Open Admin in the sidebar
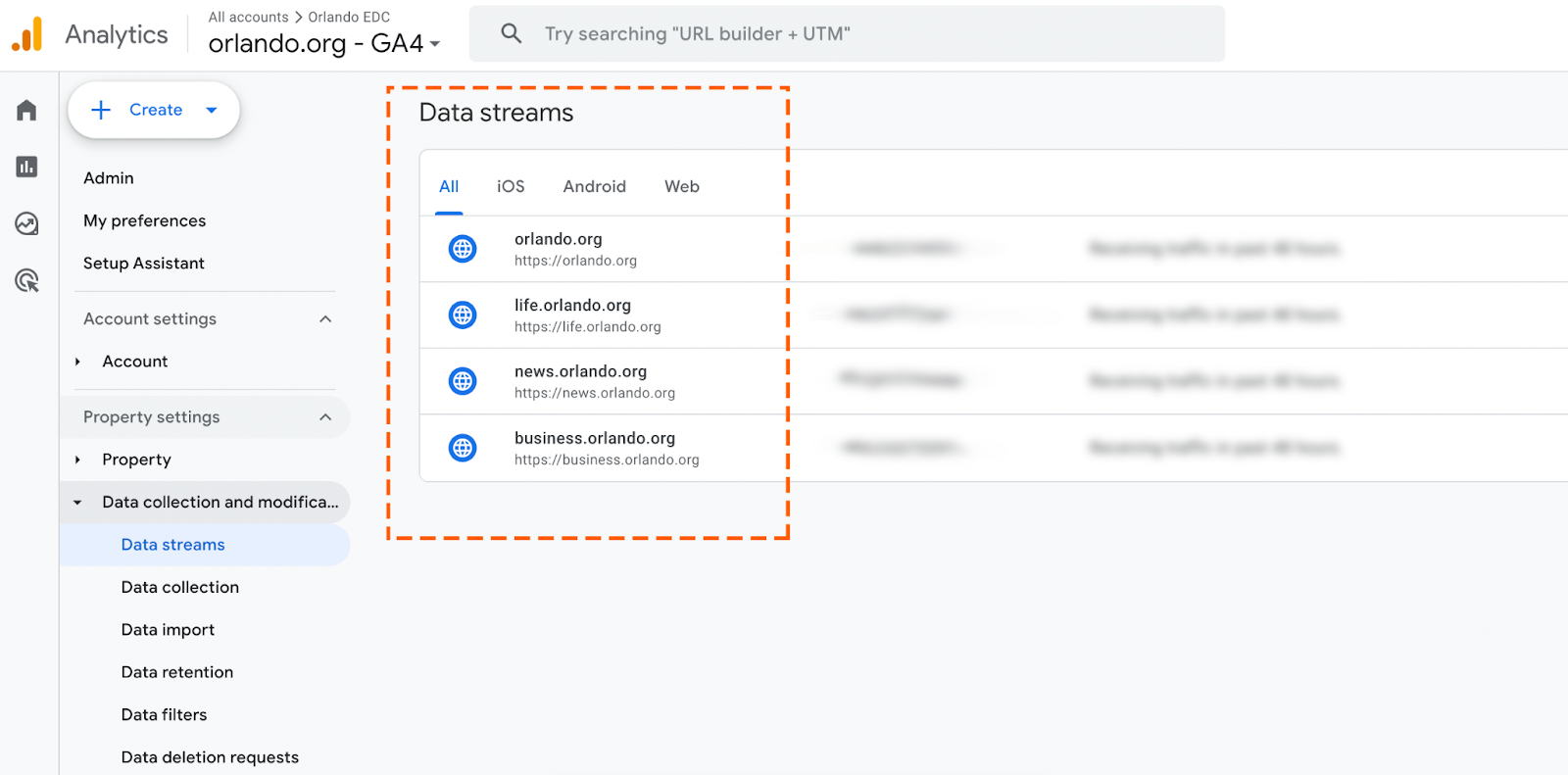This screenshot has width=1568, height=775. tap(109, 178)
